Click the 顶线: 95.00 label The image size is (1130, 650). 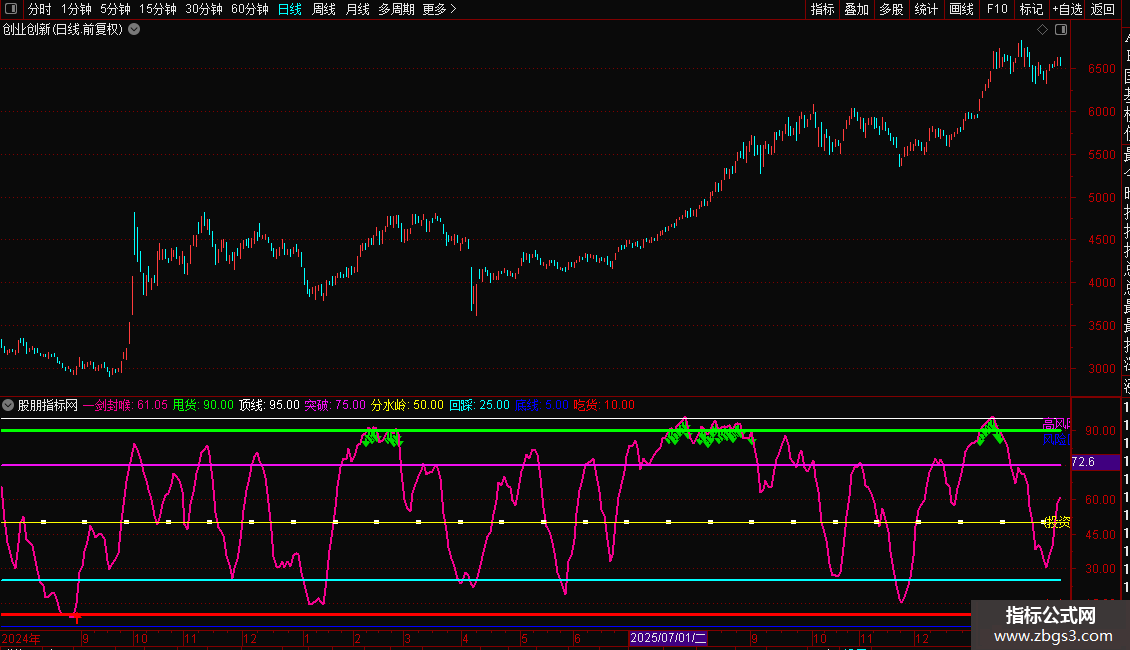pyautogui.click(x=269, y=405)
